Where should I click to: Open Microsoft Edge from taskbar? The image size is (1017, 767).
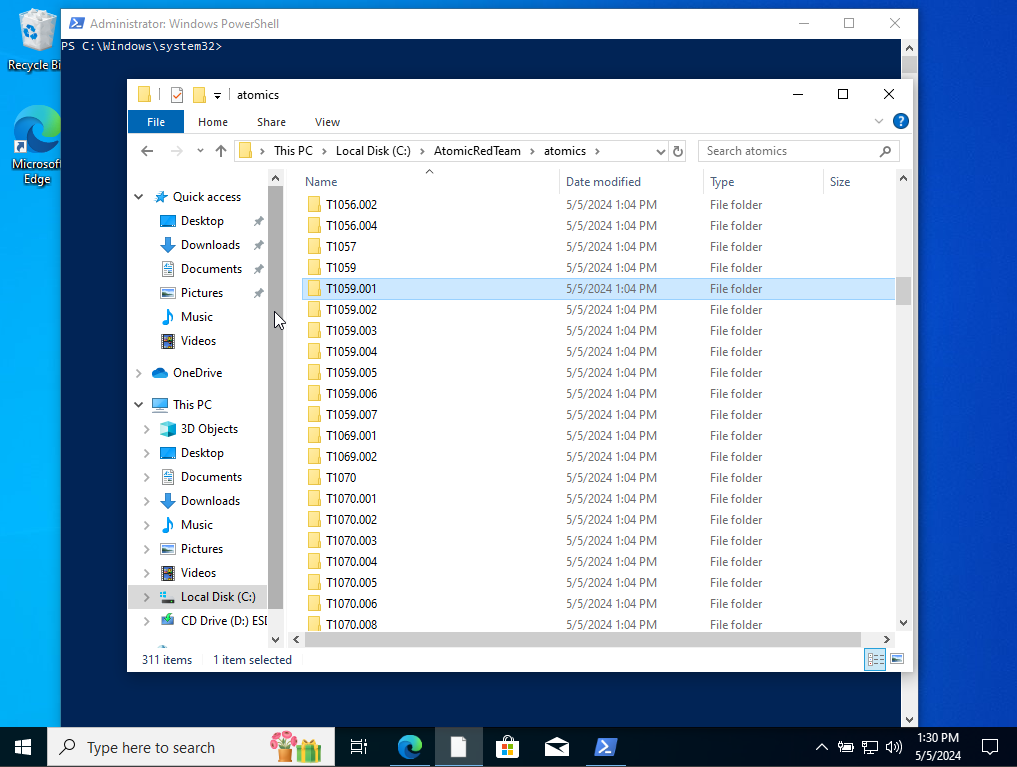click(x=410, y=747)
